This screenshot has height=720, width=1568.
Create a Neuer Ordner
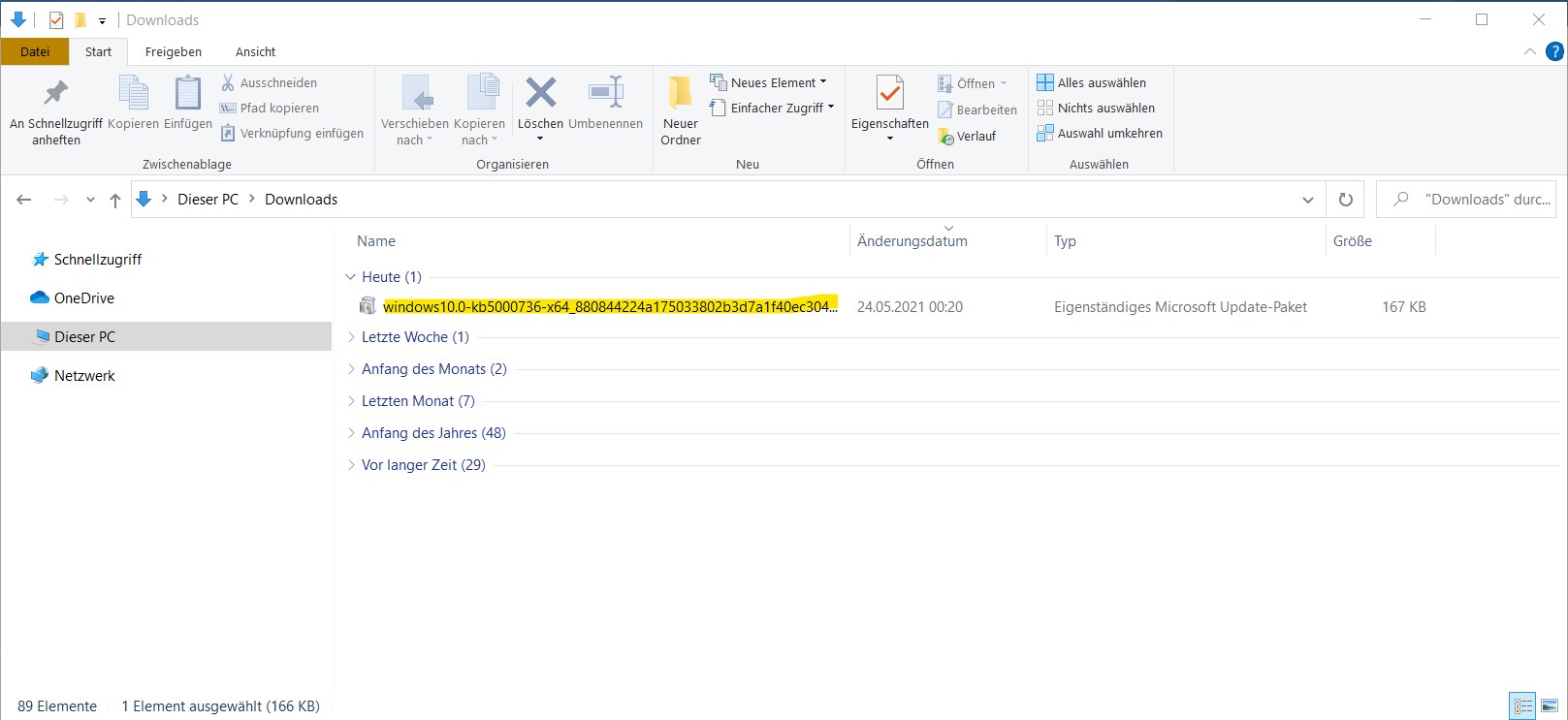[681, 111]
